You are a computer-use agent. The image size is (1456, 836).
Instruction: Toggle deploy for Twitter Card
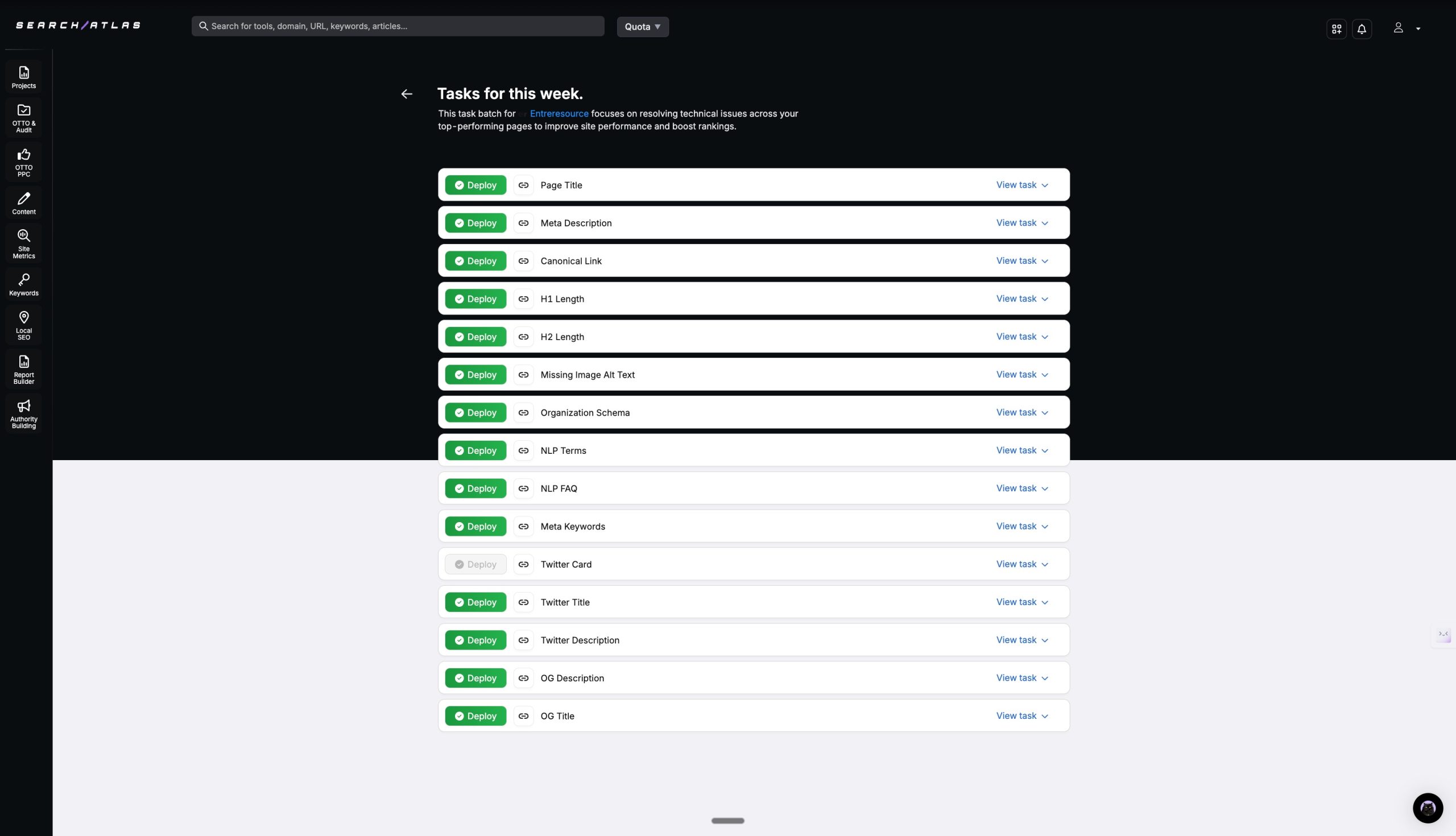coord(475,564)
